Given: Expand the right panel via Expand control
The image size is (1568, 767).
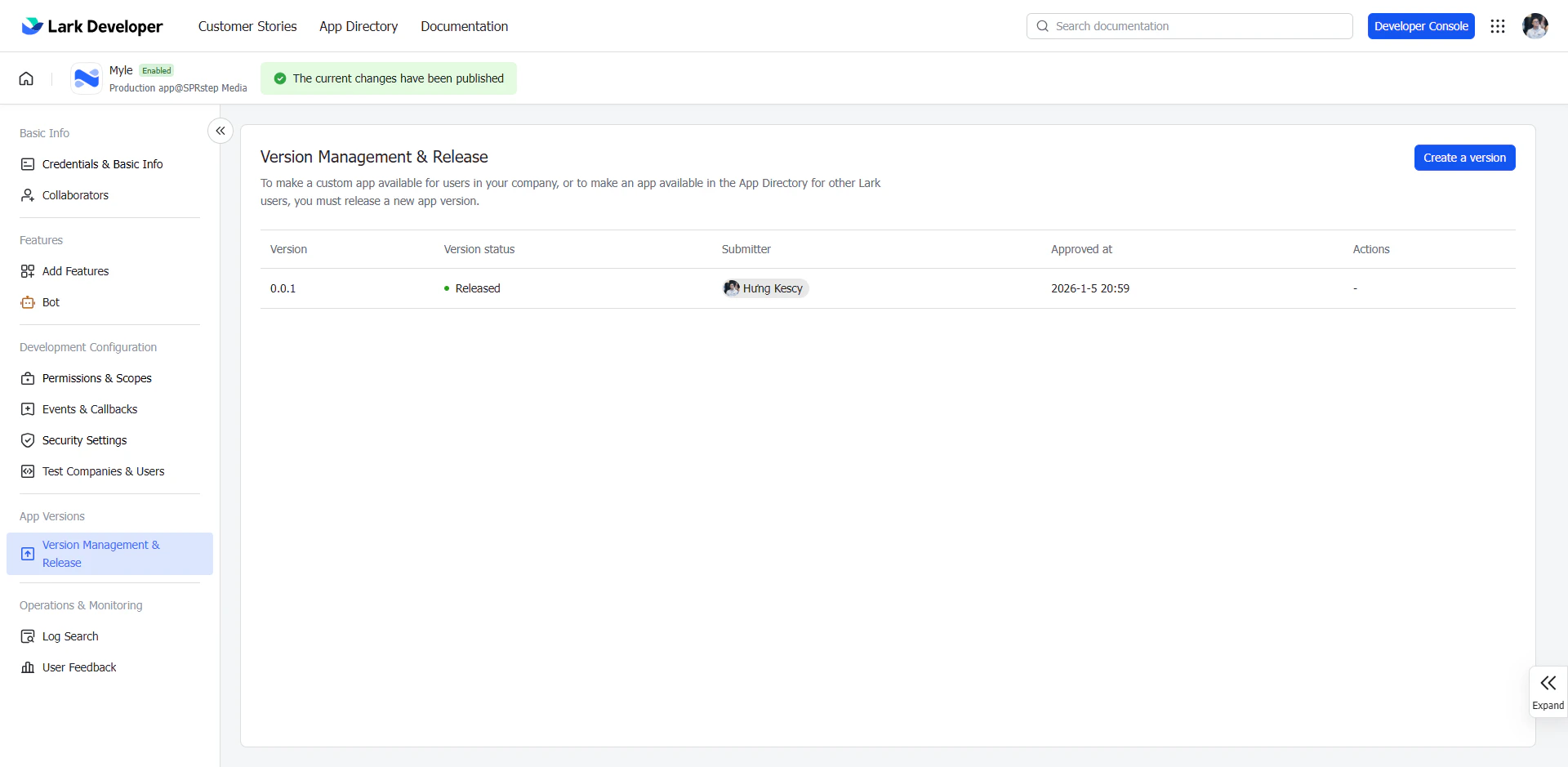Looking at the screenshot, I should pos(1548,690).
